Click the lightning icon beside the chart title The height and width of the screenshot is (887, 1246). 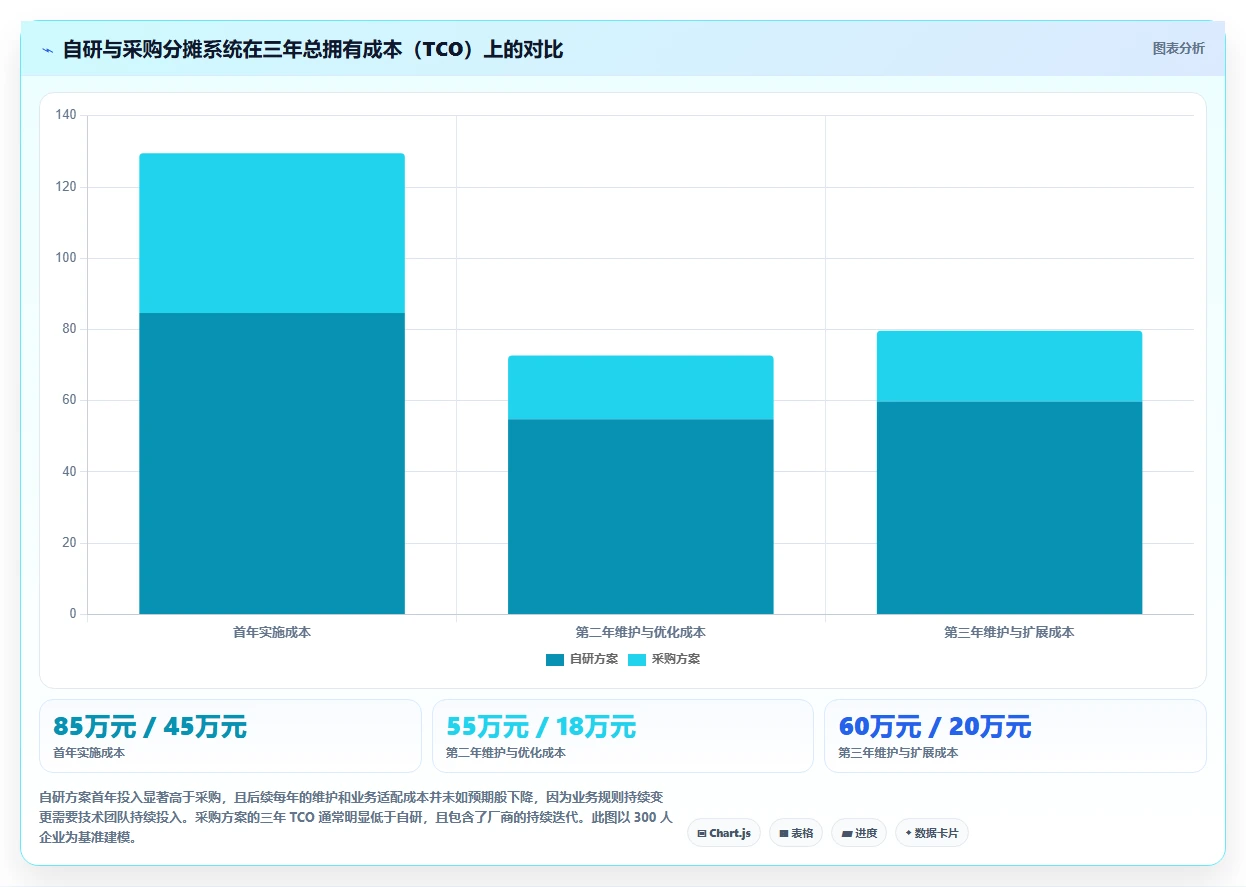pyautogui.click(x=47, y=50)
